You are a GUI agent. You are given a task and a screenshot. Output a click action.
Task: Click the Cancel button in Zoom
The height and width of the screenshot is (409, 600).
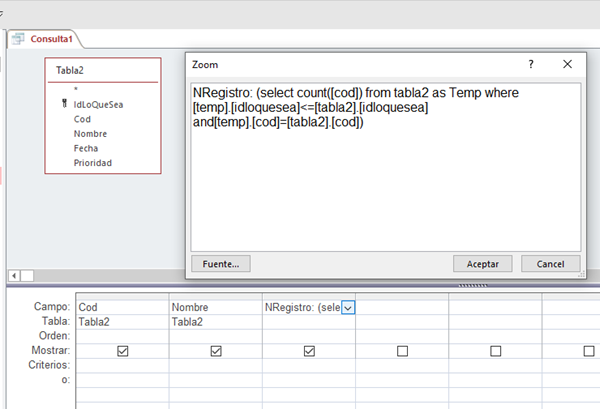[551, 264]
